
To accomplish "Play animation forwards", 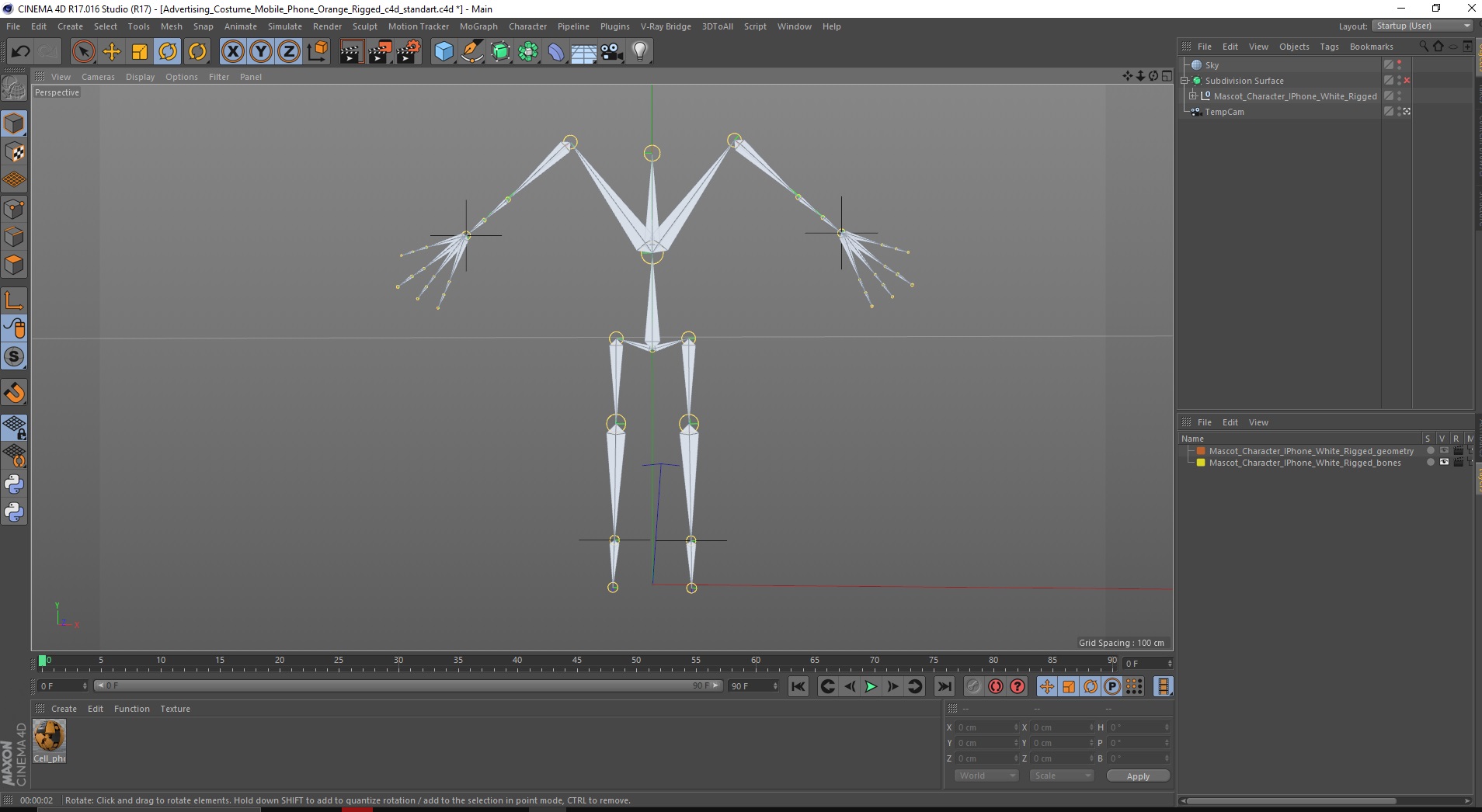I will [871, 686].
